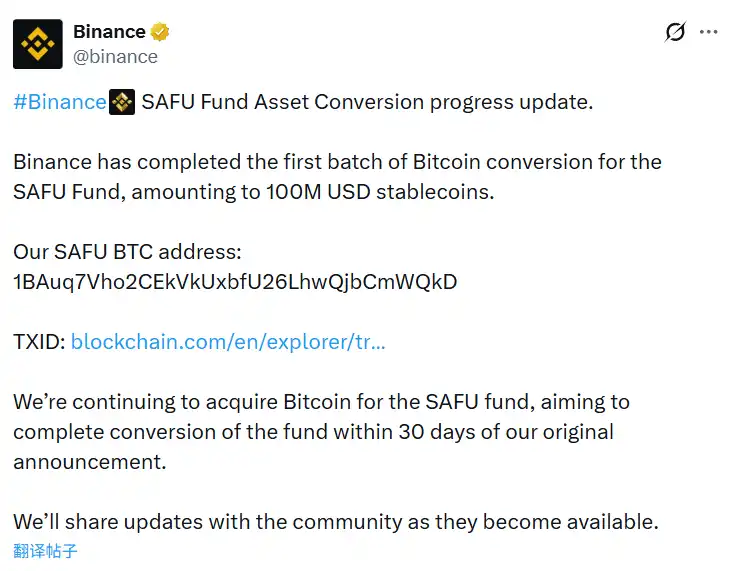The image size is (734, 571).
Task: Click the "Our SAFU BTC address:" label
Action: click(x=127, y=252)
